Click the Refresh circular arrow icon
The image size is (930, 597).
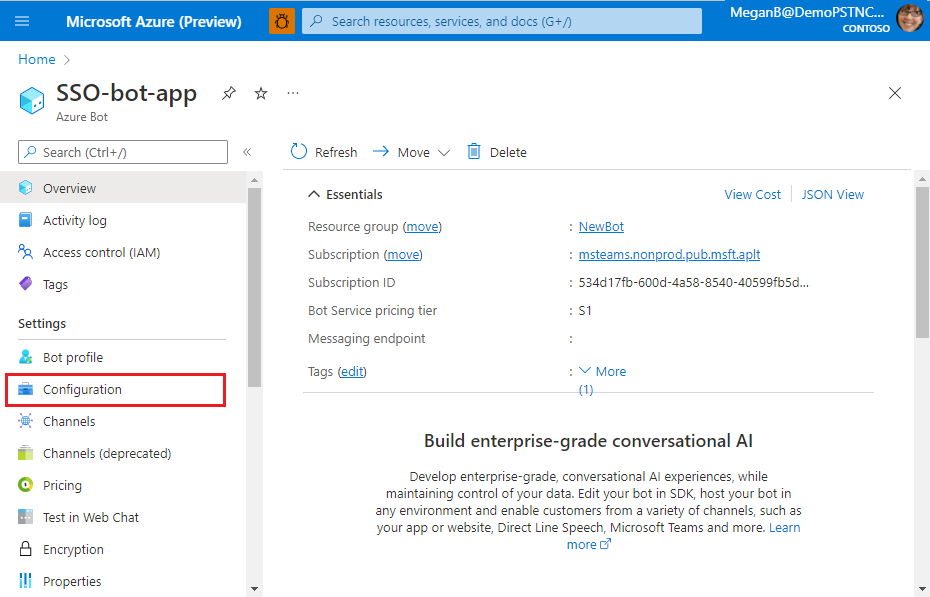coord(299,152)
